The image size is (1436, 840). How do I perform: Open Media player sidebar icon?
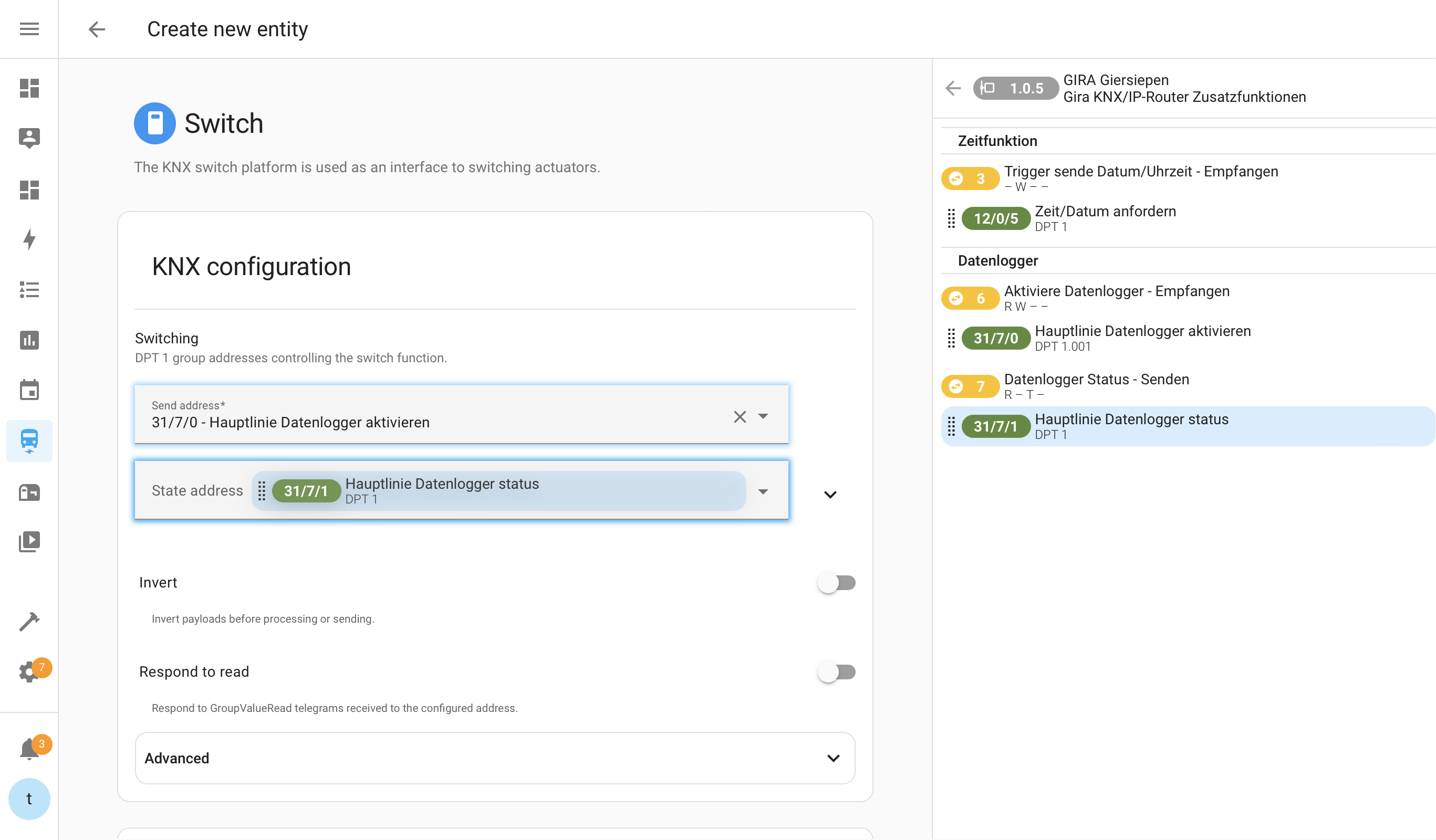click(29, 541)
